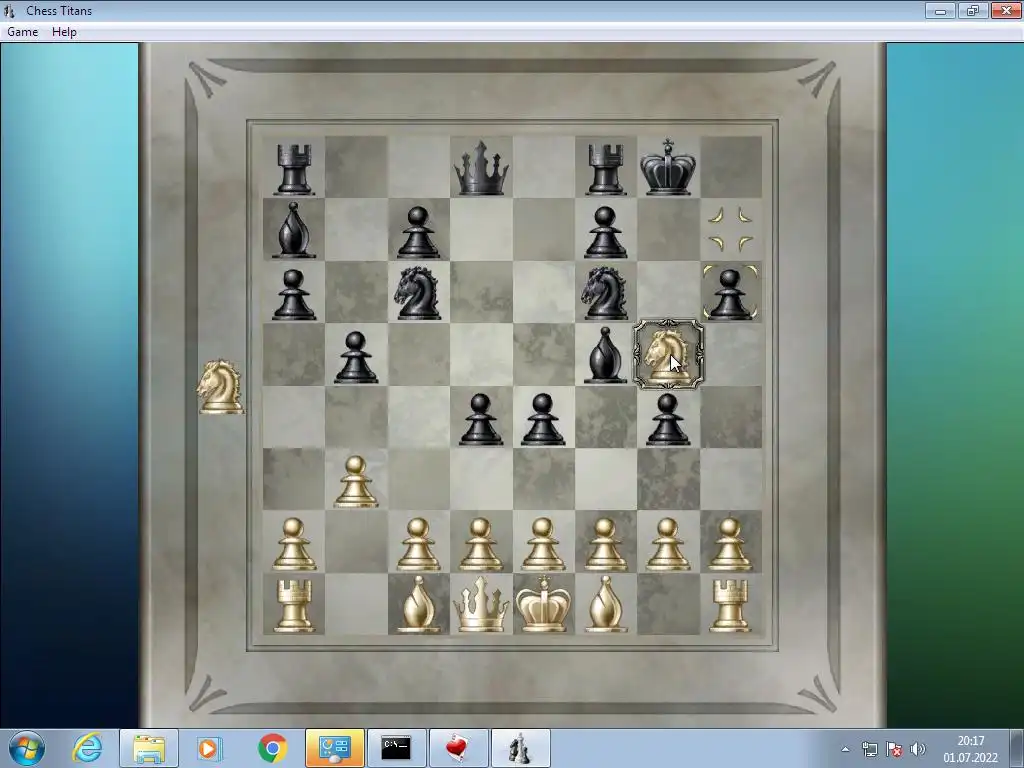The width and height of the screenshot is (1024, 768).
Task: Switch to the Command Prompt taskbar window
Action: (396, 748)
